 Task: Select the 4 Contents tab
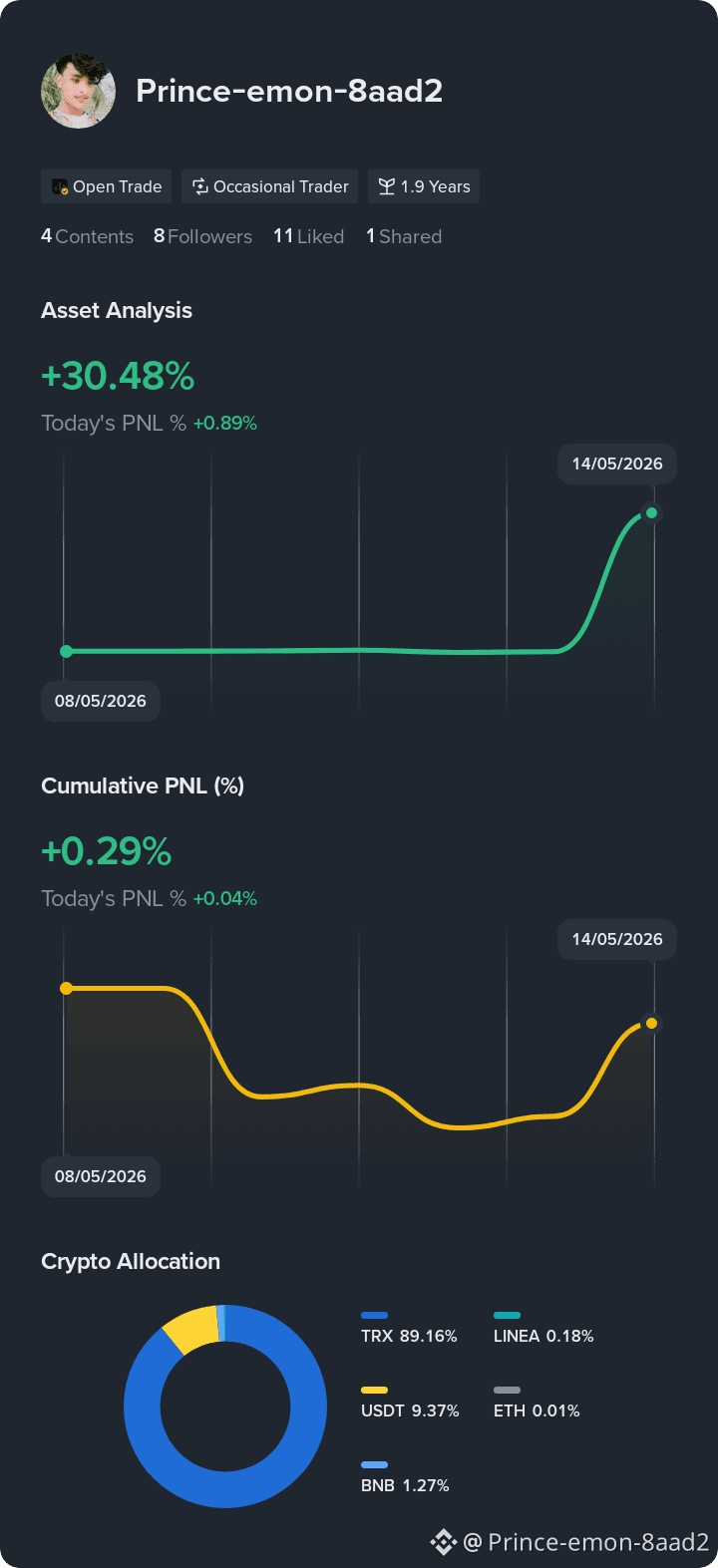pos(87,236)
